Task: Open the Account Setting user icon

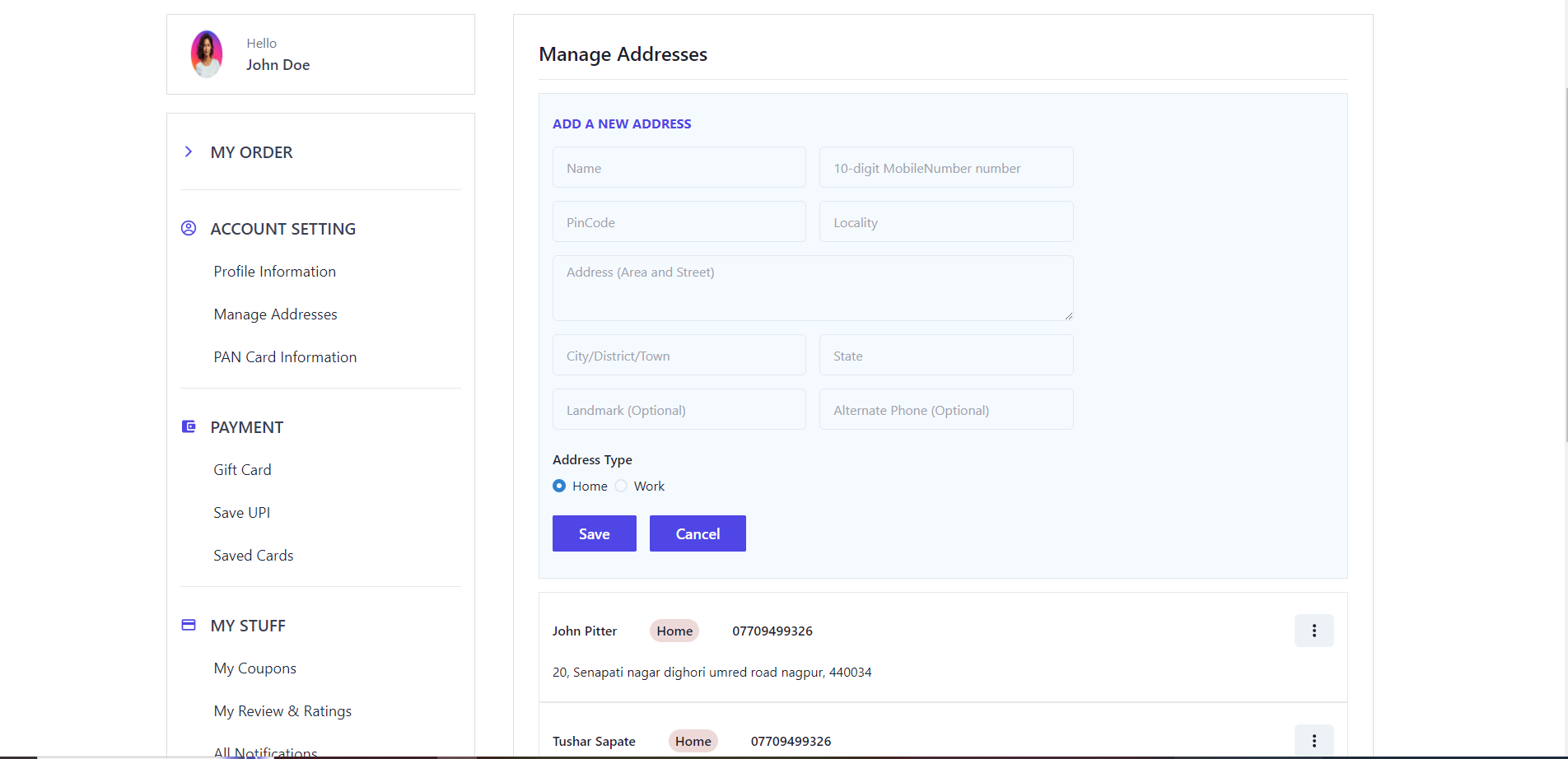Action: coord(189,228)
